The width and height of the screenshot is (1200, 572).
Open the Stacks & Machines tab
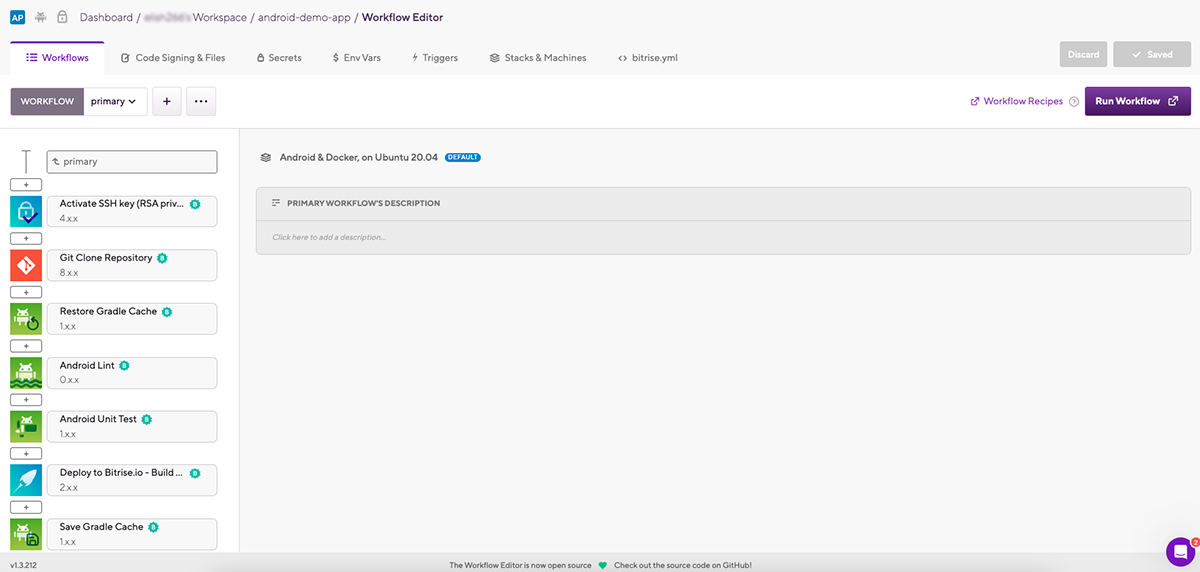(538, 58)
